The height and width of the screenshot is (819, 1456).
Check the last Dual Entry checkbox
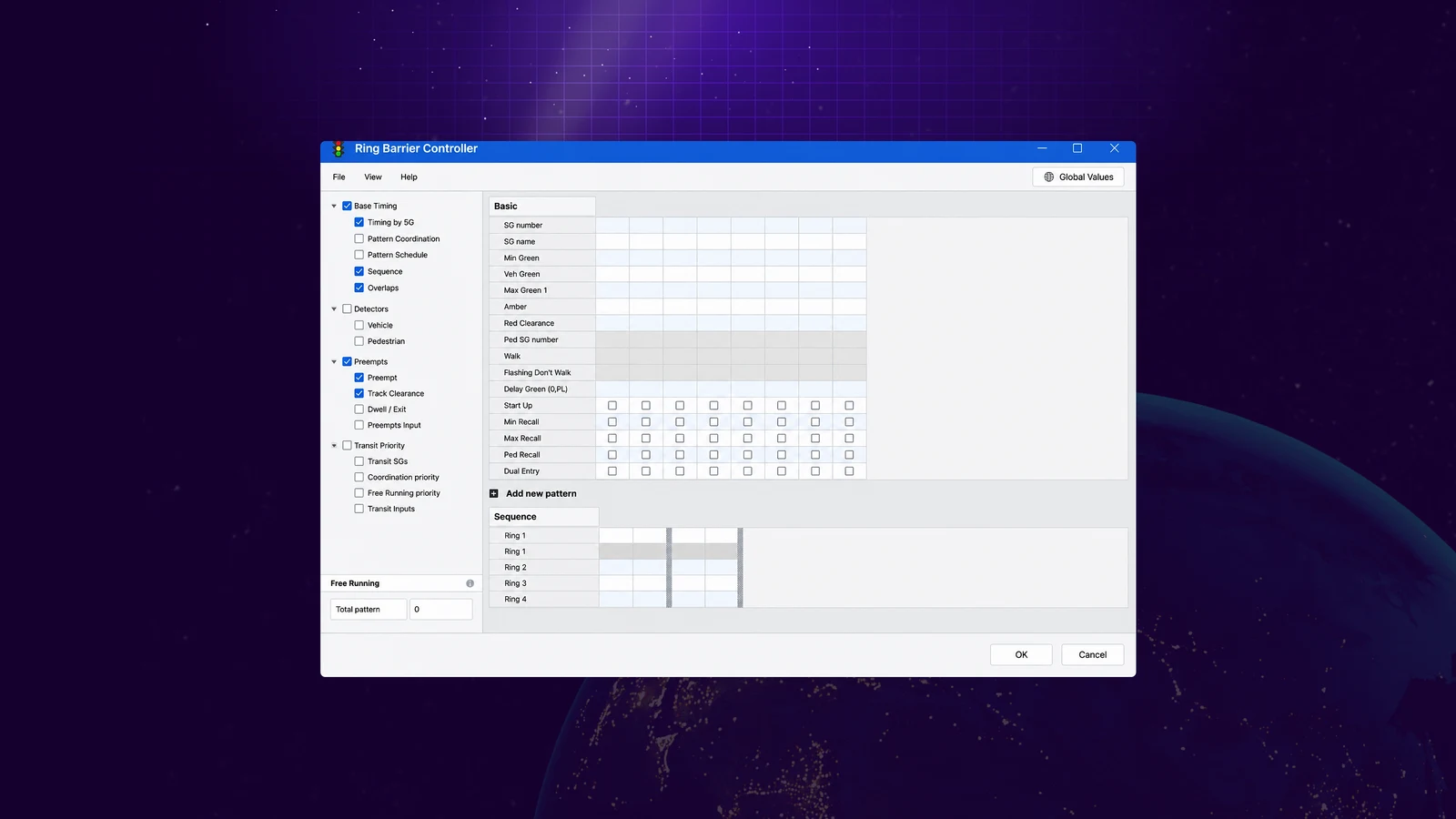[x=849, y=470]
